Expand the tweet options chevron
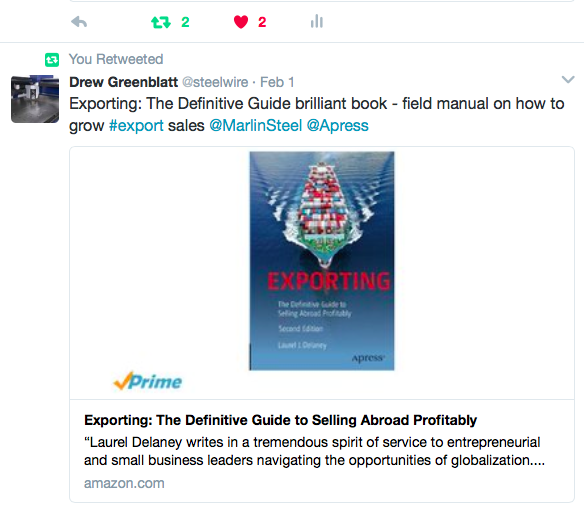This screenshot has width=584, height=513. (x=568, y=79)
